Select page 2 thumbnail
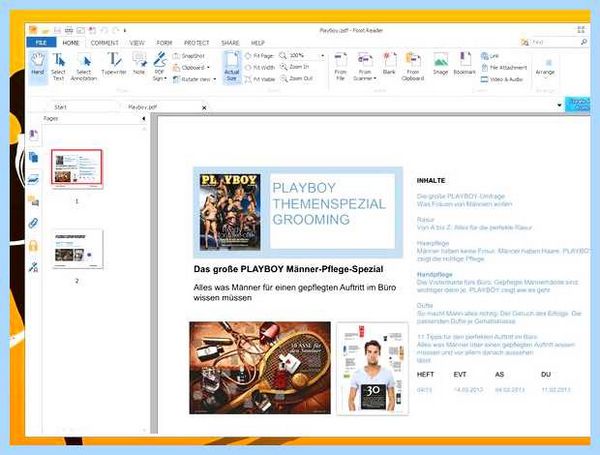This screenshot has height=455, width=600. coord(77,249)
